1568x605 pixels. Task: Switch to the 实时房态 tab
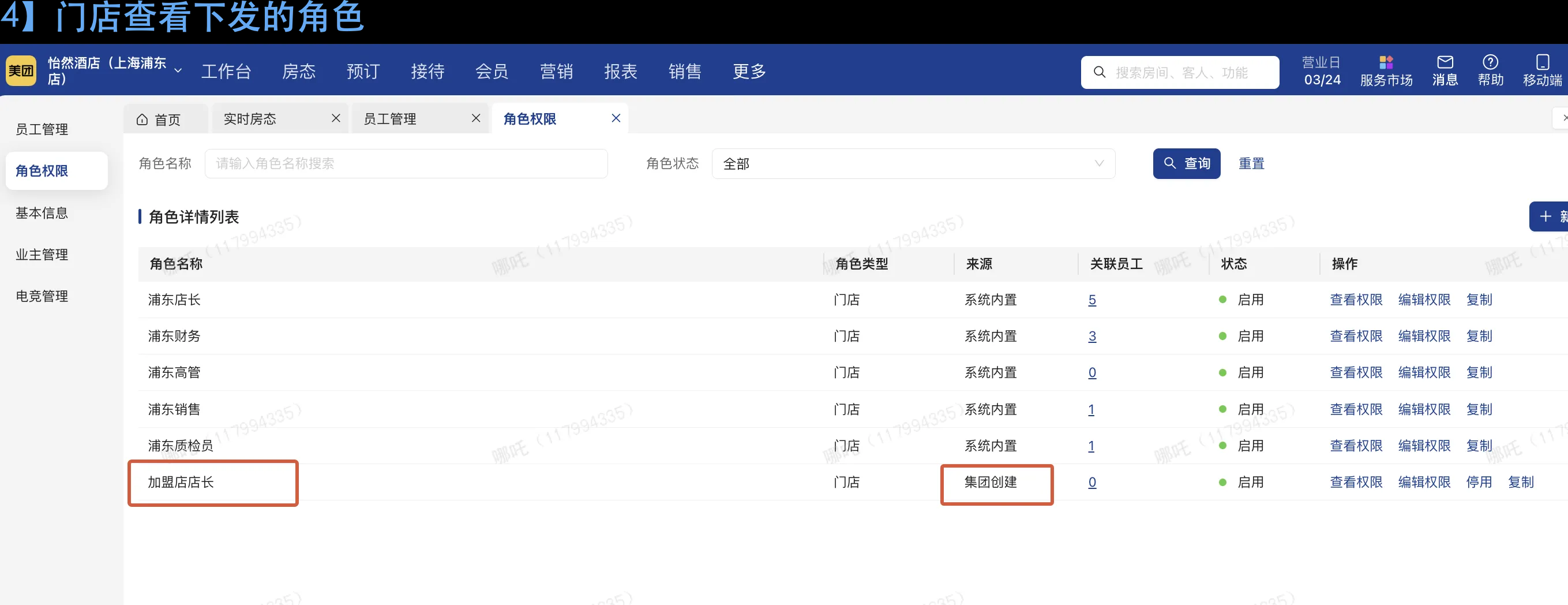point(250,119)
